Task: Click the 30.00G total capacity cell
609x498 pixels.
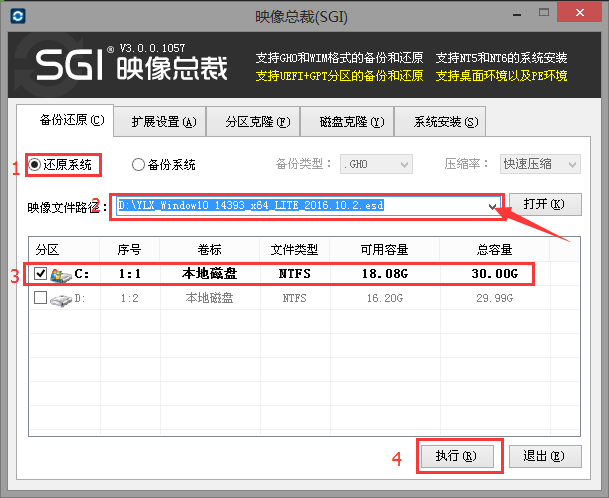Action: [x=495, y=274]
